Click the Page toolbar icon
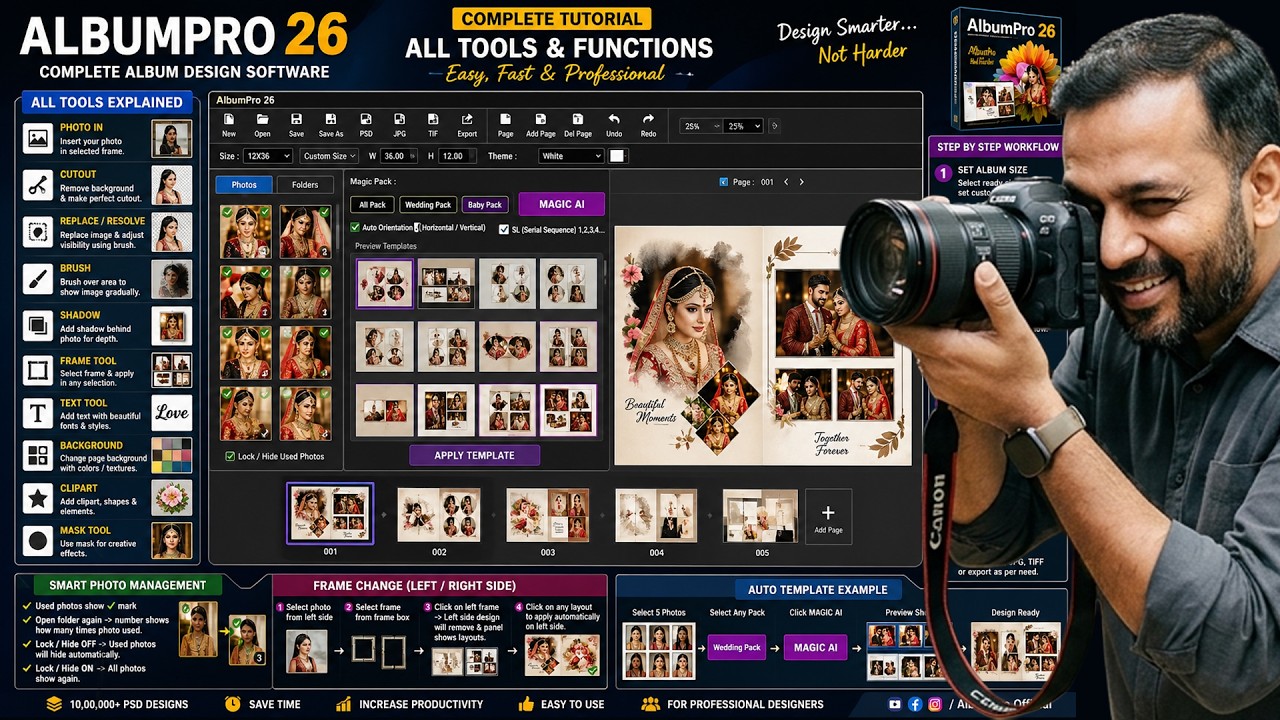 (506, 119)
